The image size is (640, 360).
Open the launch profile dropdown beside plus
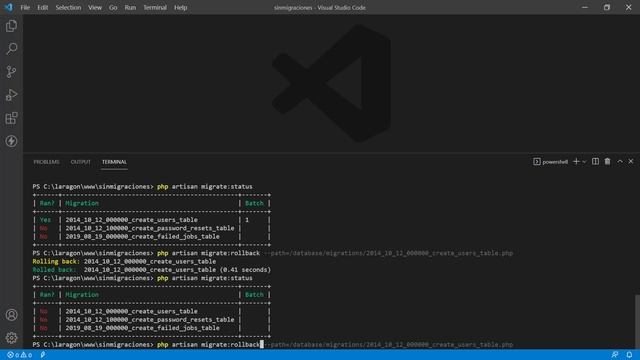pyautogui.click(x=584, y=162)
